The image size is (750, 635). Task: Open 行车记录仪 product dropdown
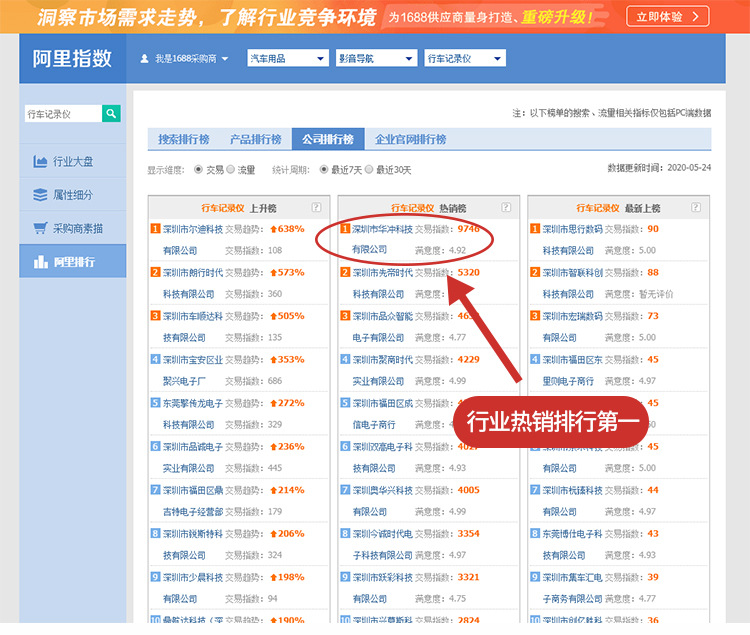click(x=465, y=58)
